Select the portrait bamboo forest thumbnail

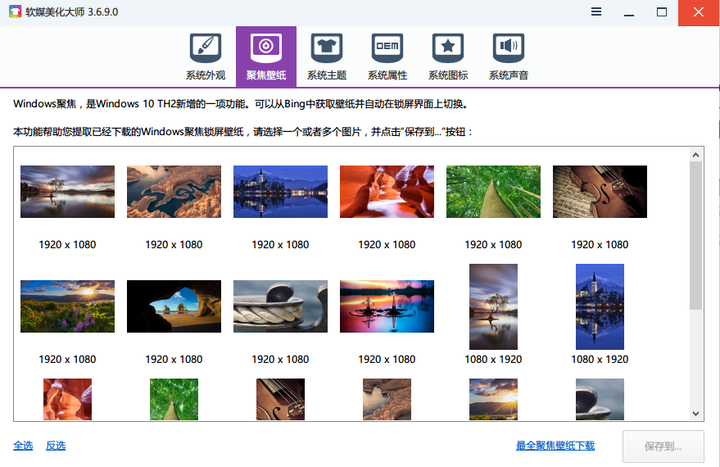[x=174, y=399]
